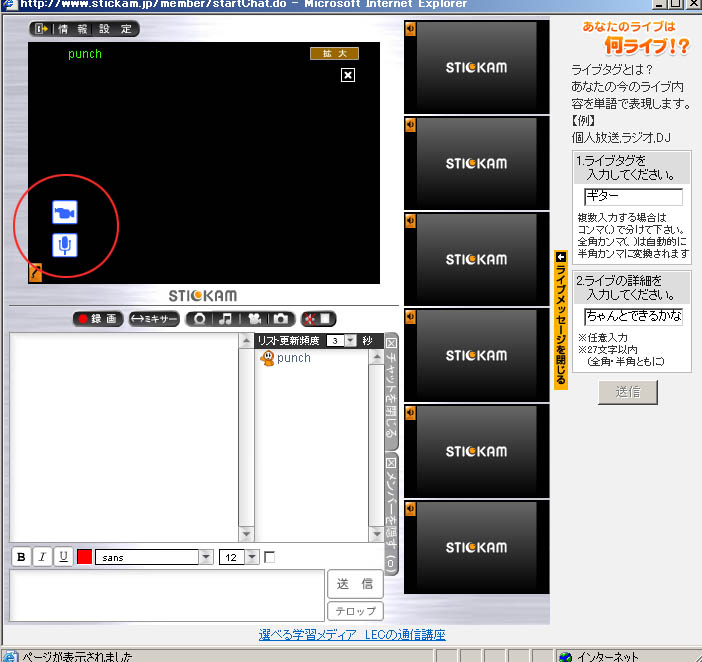Open the font size 12 dropdown
This screenshot has height=662, width=702.
tap(252, 557)
